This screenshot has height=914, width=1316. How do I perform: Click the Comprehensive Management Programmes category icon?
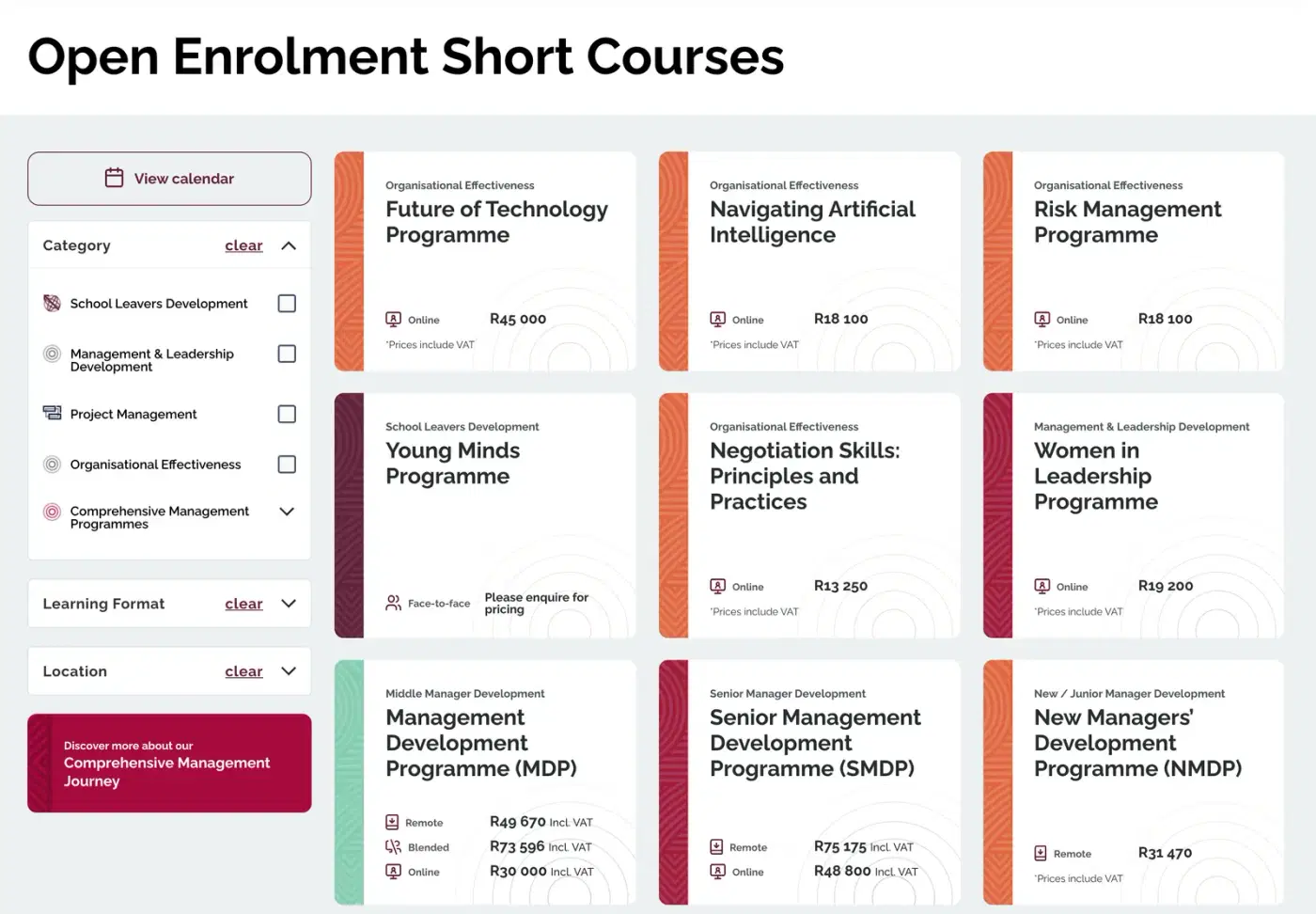pyautogui.click(x=53, y=512)
